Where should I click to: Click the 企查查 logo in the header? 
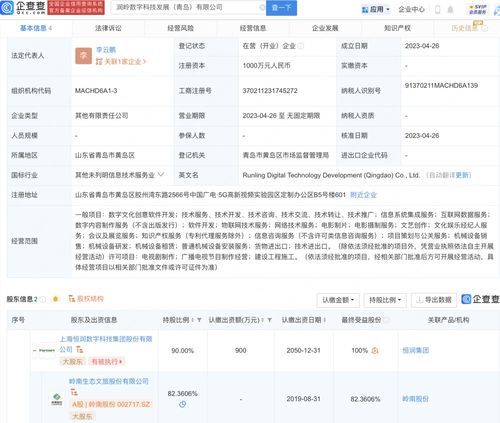[x=23, y=7]
